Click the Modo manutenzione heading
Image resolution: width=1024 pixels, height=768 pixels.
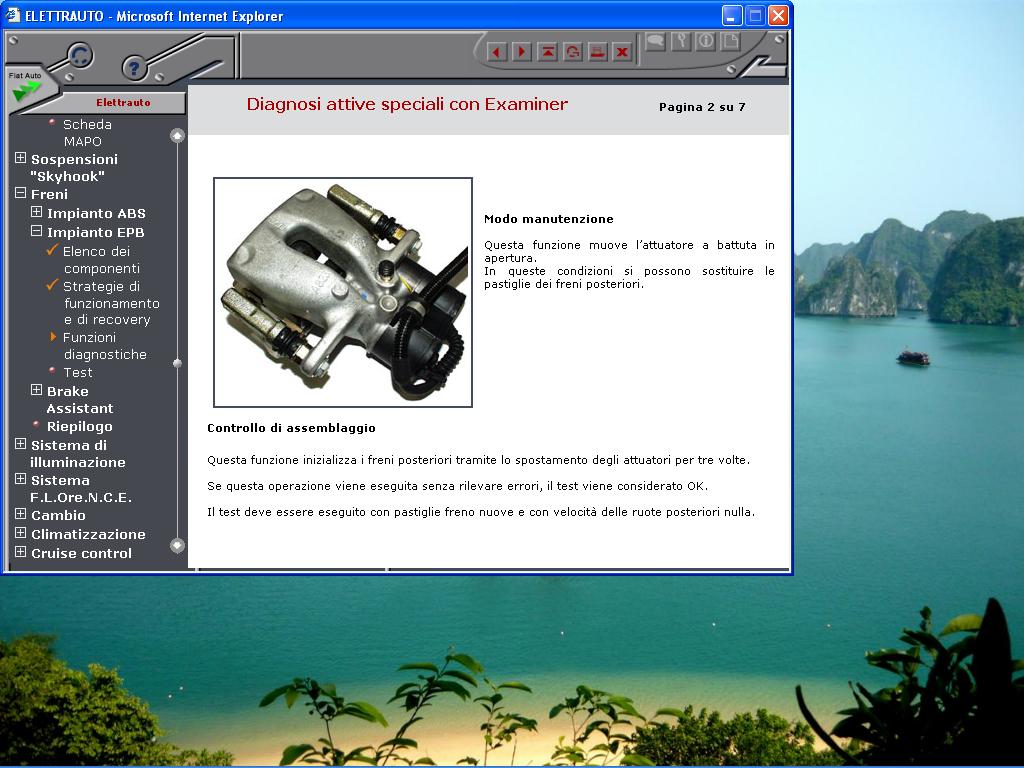[x=549, y=219]
